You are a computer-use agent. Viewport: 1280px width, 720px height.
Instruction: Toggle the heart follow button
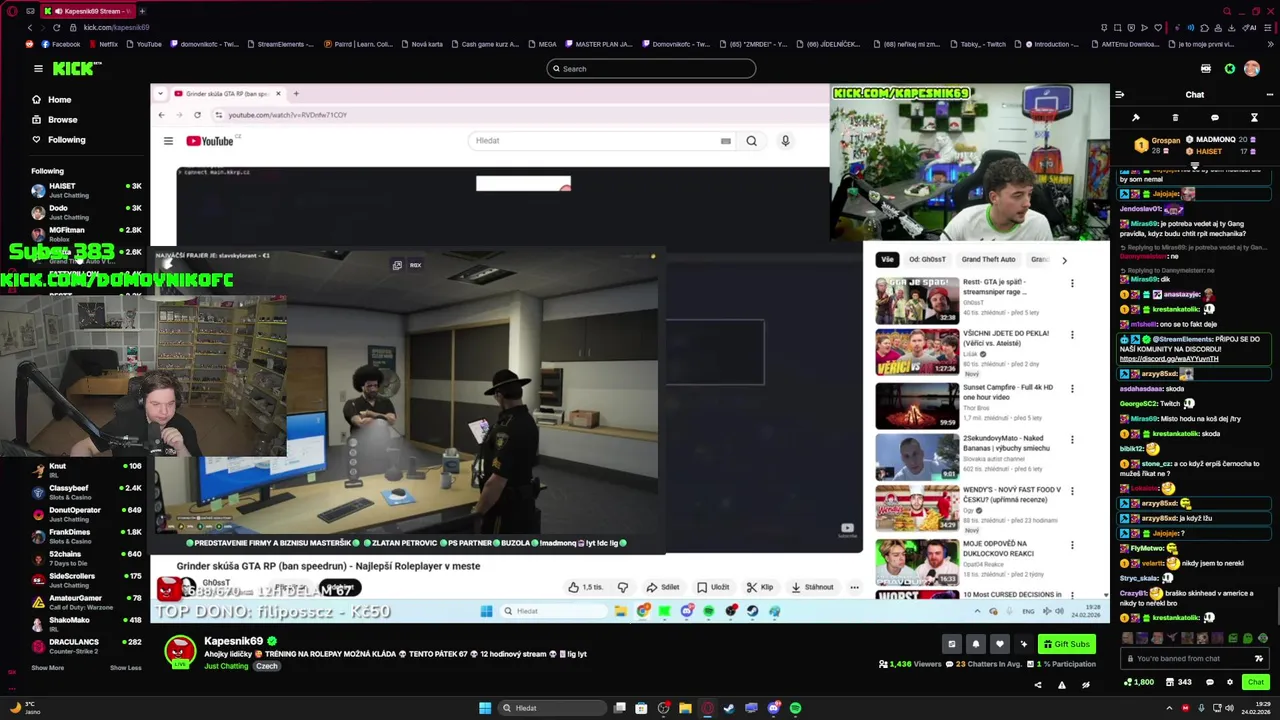pos(999,644)
